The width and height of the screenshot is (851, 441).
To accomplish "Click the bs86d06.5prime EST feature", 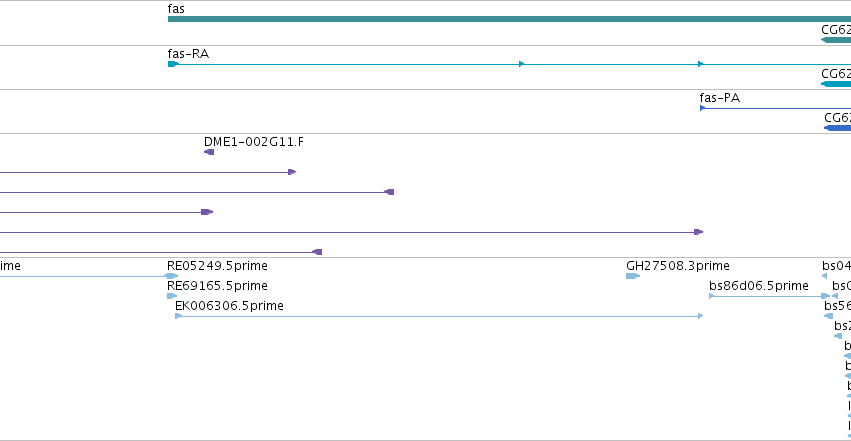I will coord(769,296).
